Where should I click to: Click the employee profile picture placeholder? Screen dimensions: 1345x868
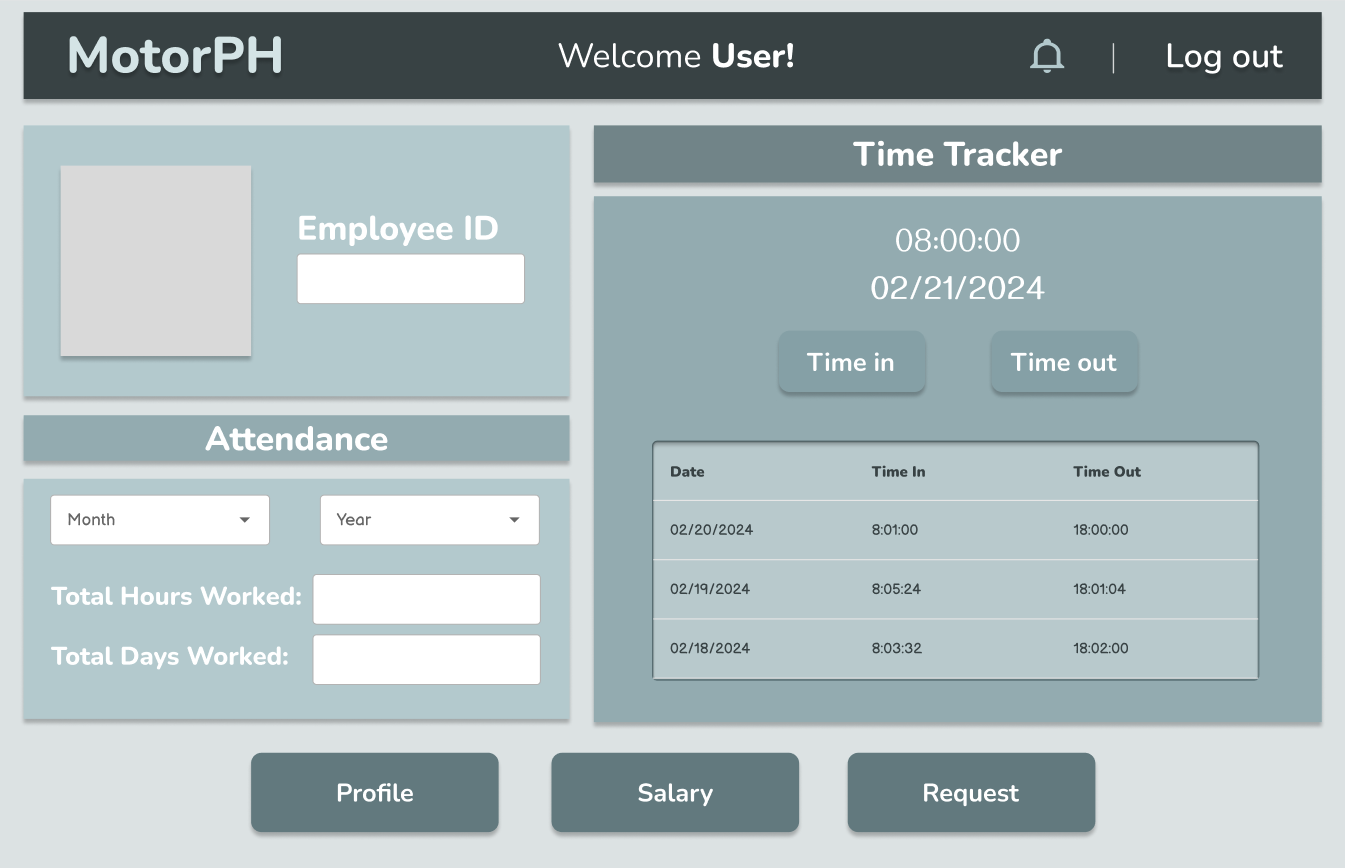pyautogui.click(x=156, y=260)
